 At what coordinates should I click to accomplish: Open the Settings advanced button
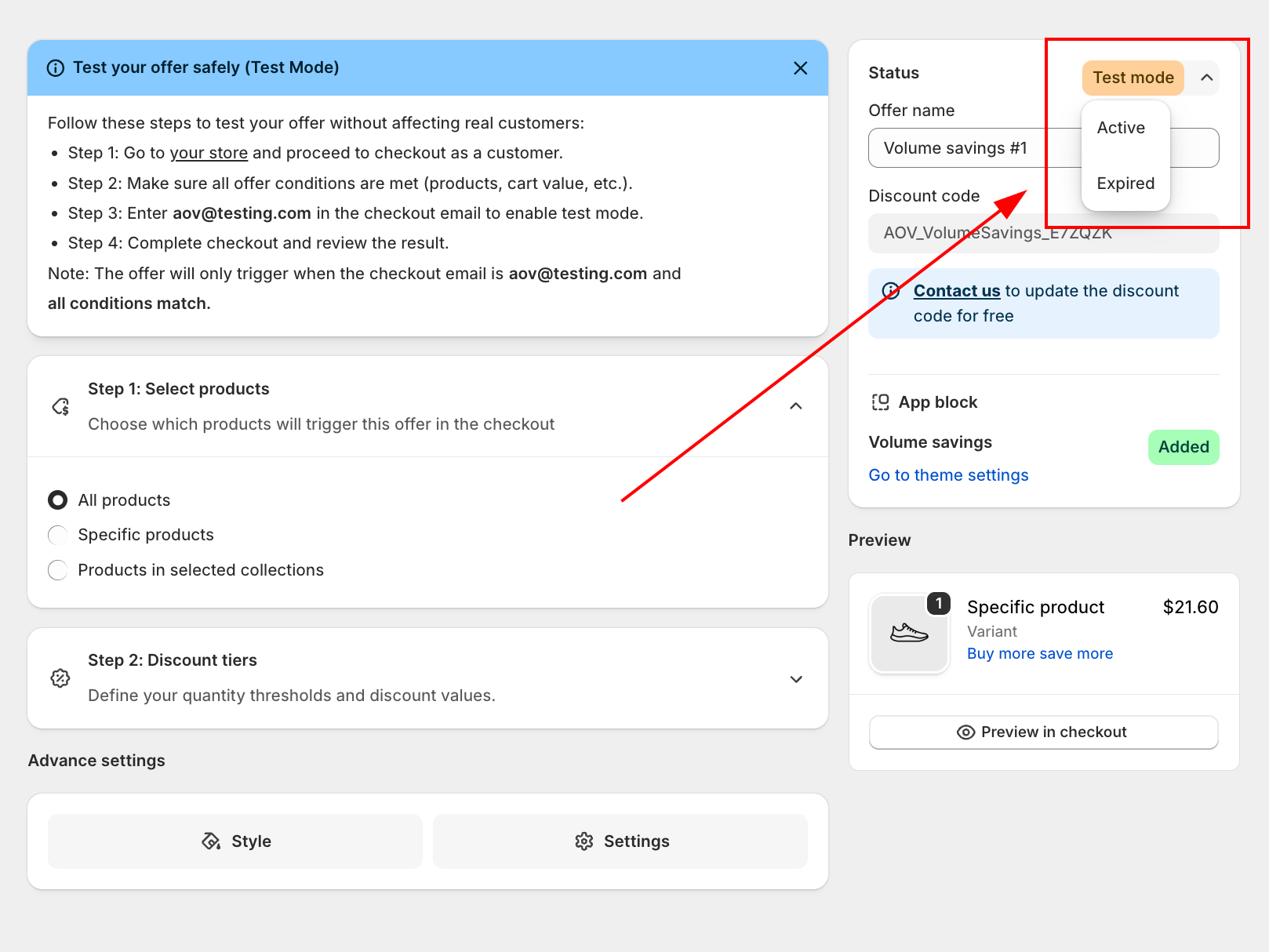tap(620, 841)
